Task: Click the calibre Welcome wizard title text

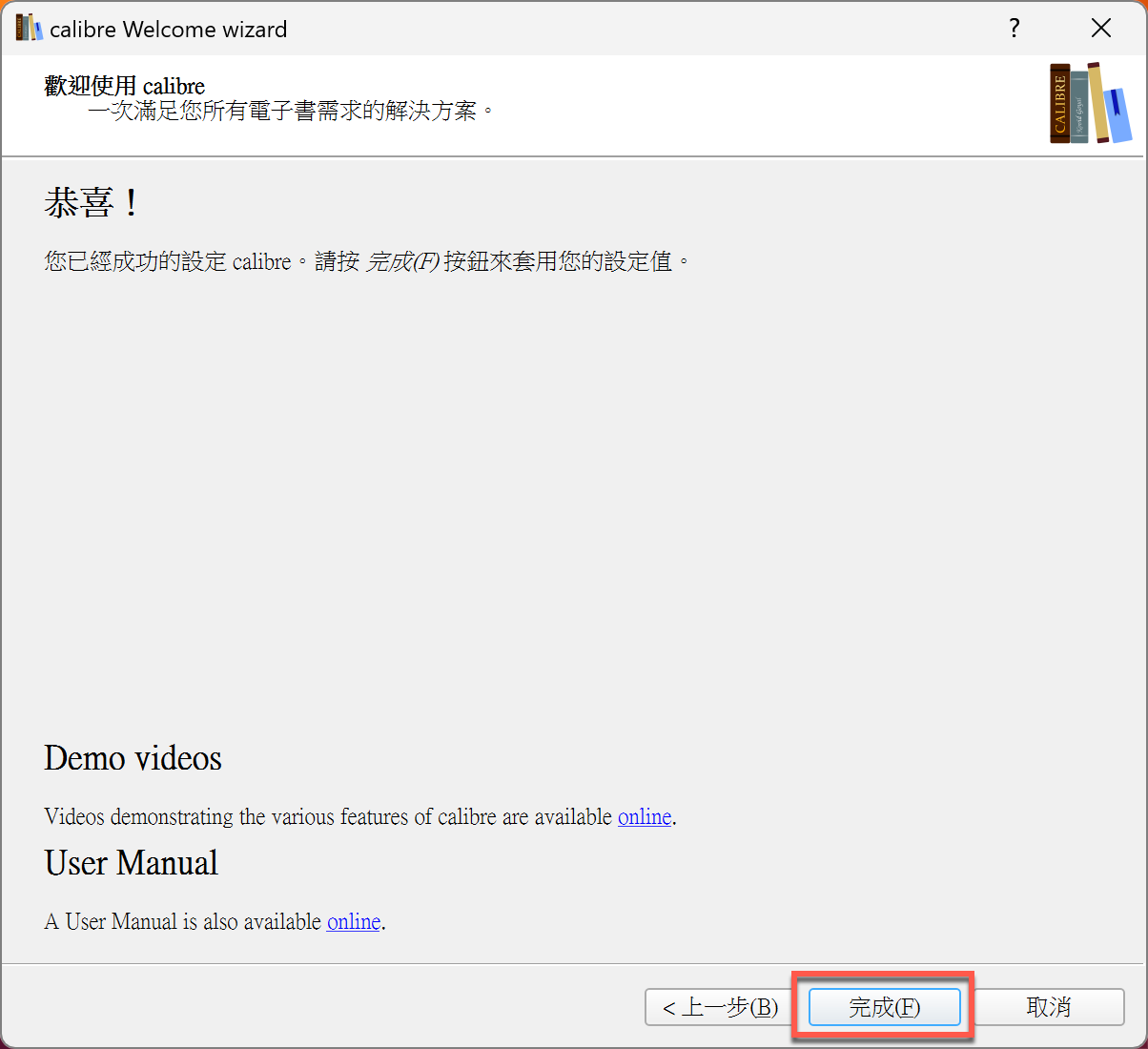Action: (x=168, y=30)
